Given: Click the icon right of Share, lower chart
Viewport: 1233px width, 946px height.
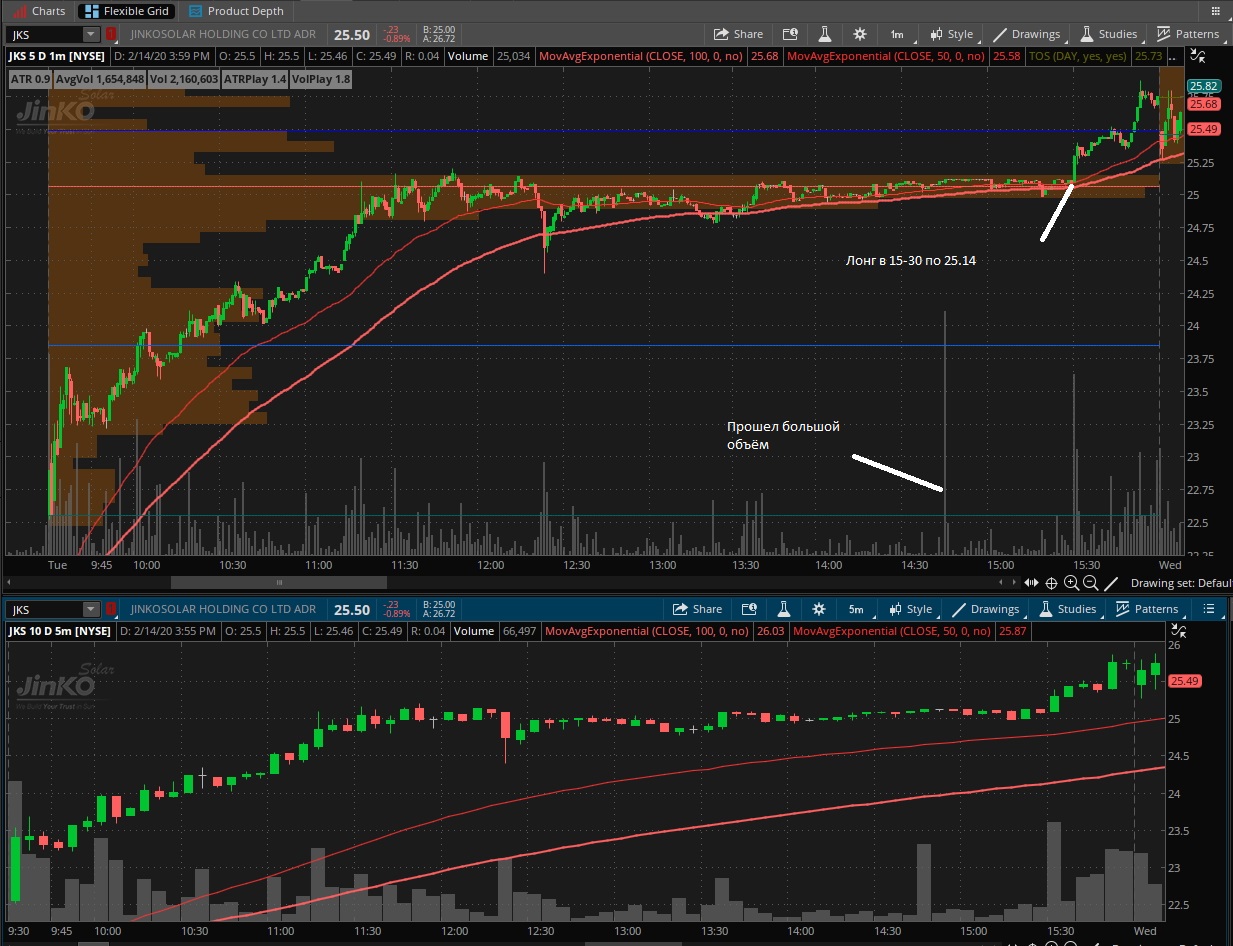Looking at the screenshot, I should [749, 609].
